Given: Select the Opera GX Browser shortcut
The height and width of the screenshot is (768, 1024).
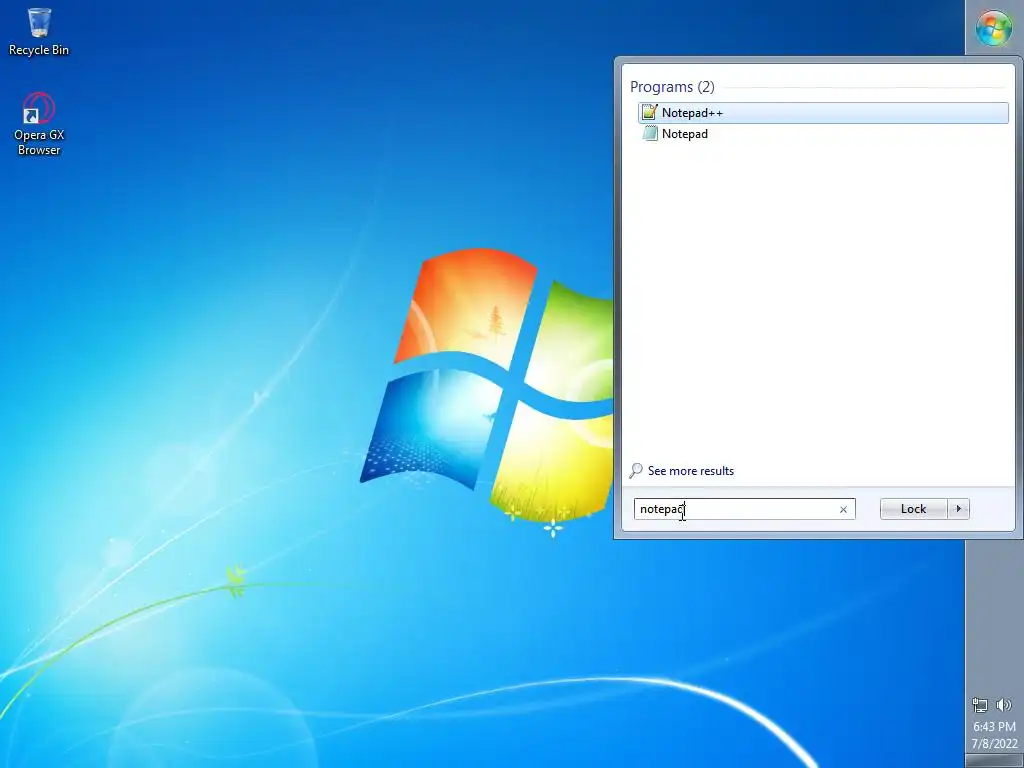Looking at the screenshot, I should point(39,124).
